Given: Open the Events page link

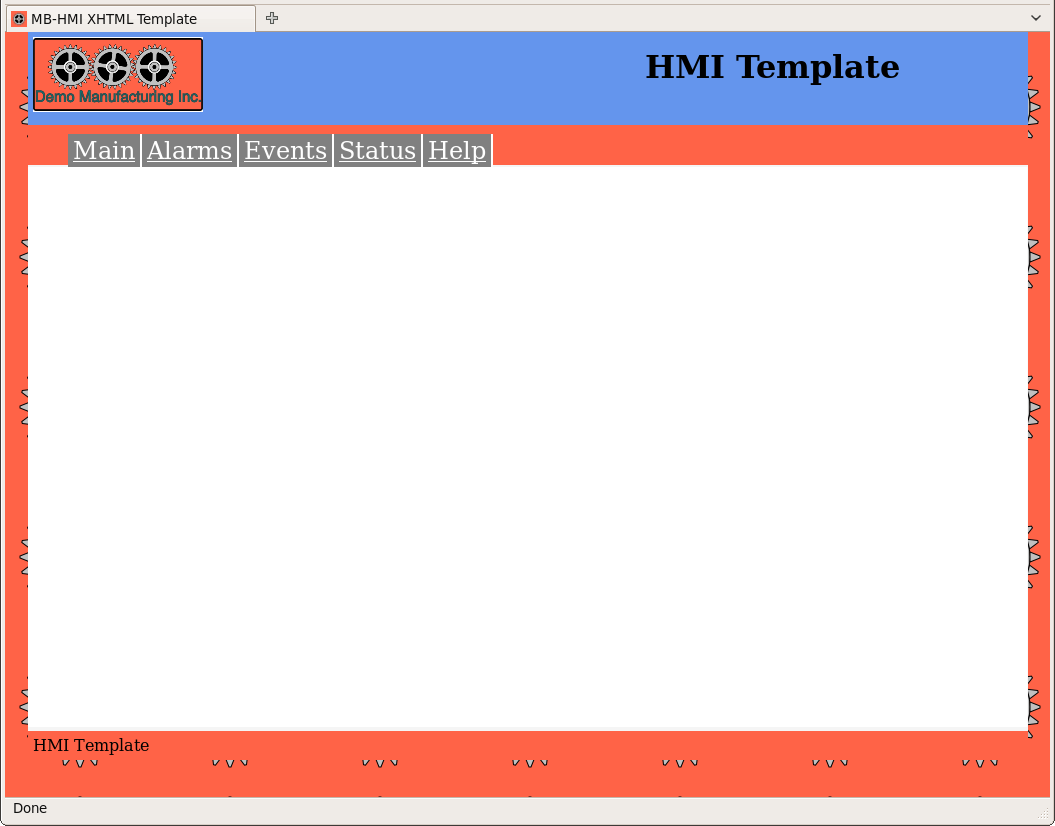Looking at the screenshot, I should (285, 150).
